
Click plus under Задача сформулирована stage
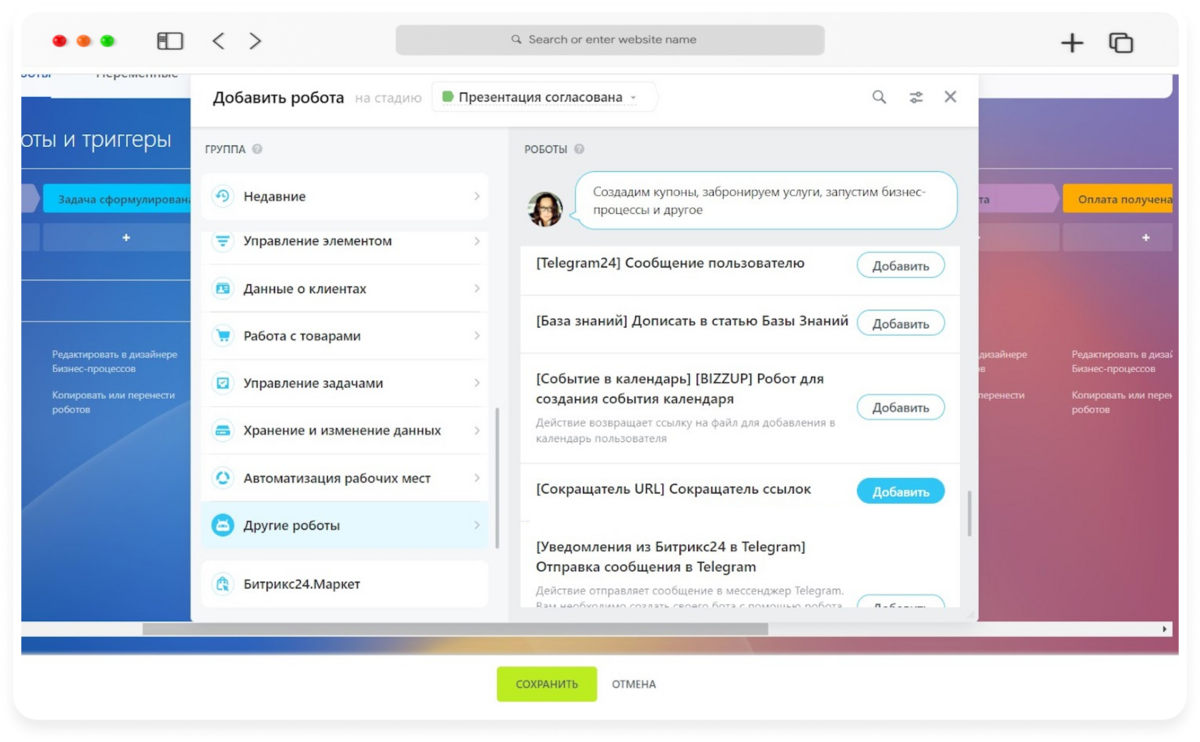[x=126, y=238]
